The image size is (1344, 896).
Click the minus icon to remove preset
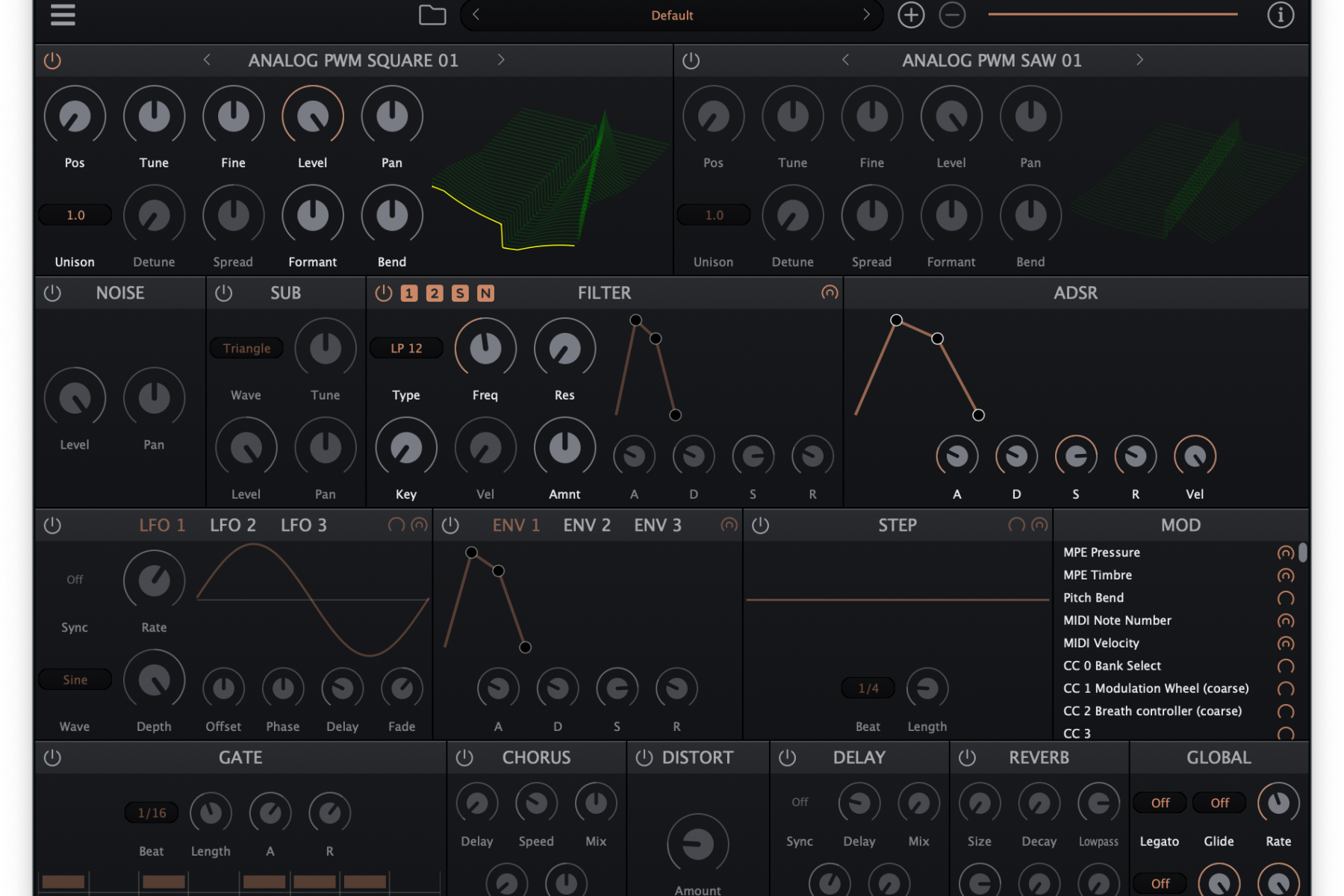pos(952,15)
